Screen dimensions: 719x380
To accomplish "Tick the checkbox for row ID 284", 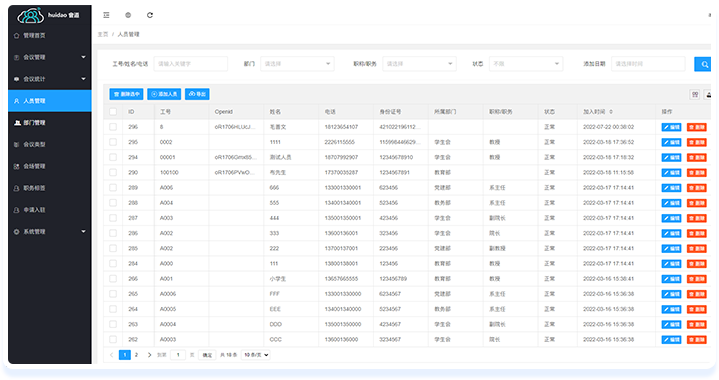I will [113, 264].
